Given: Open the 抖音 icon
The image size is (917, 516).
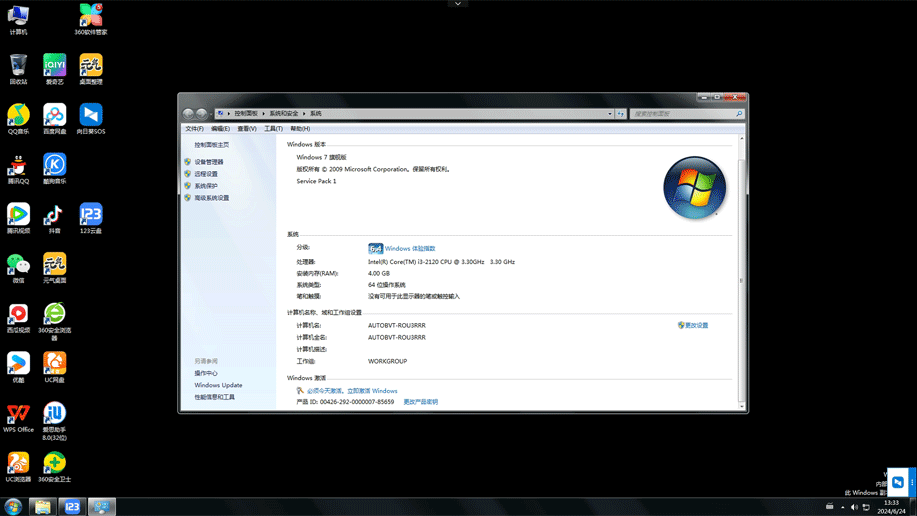Looking at the screenshot, I should (54, 218).
